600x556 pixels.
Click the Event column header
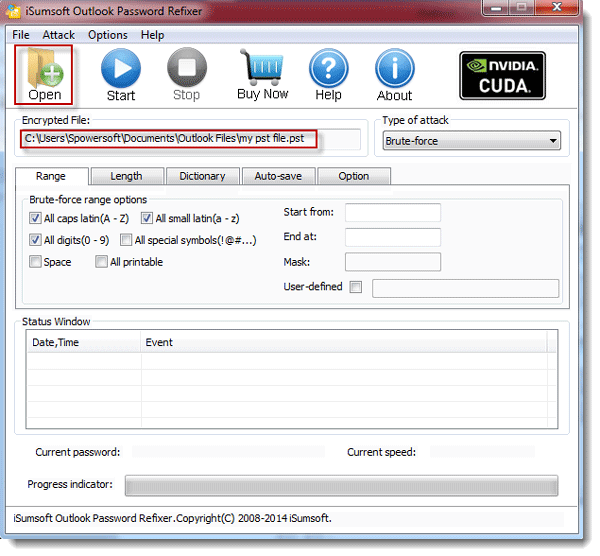(x=344, y=342)
